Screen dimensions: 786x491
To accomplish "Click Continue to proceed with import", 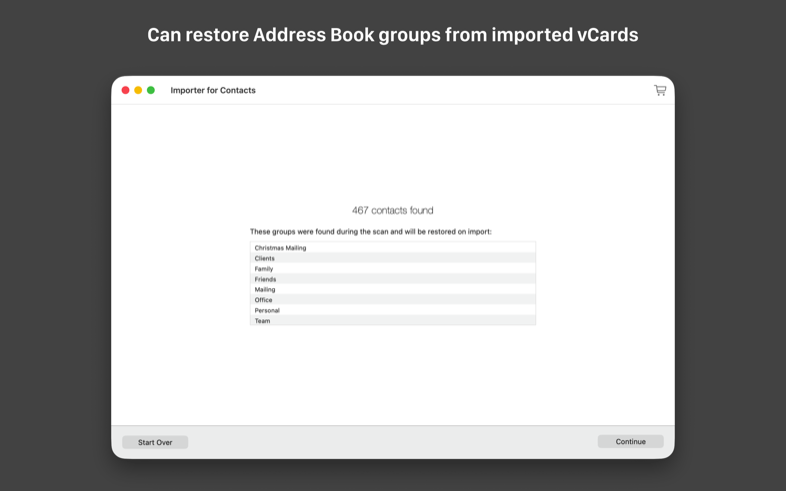I will point(630,442).
